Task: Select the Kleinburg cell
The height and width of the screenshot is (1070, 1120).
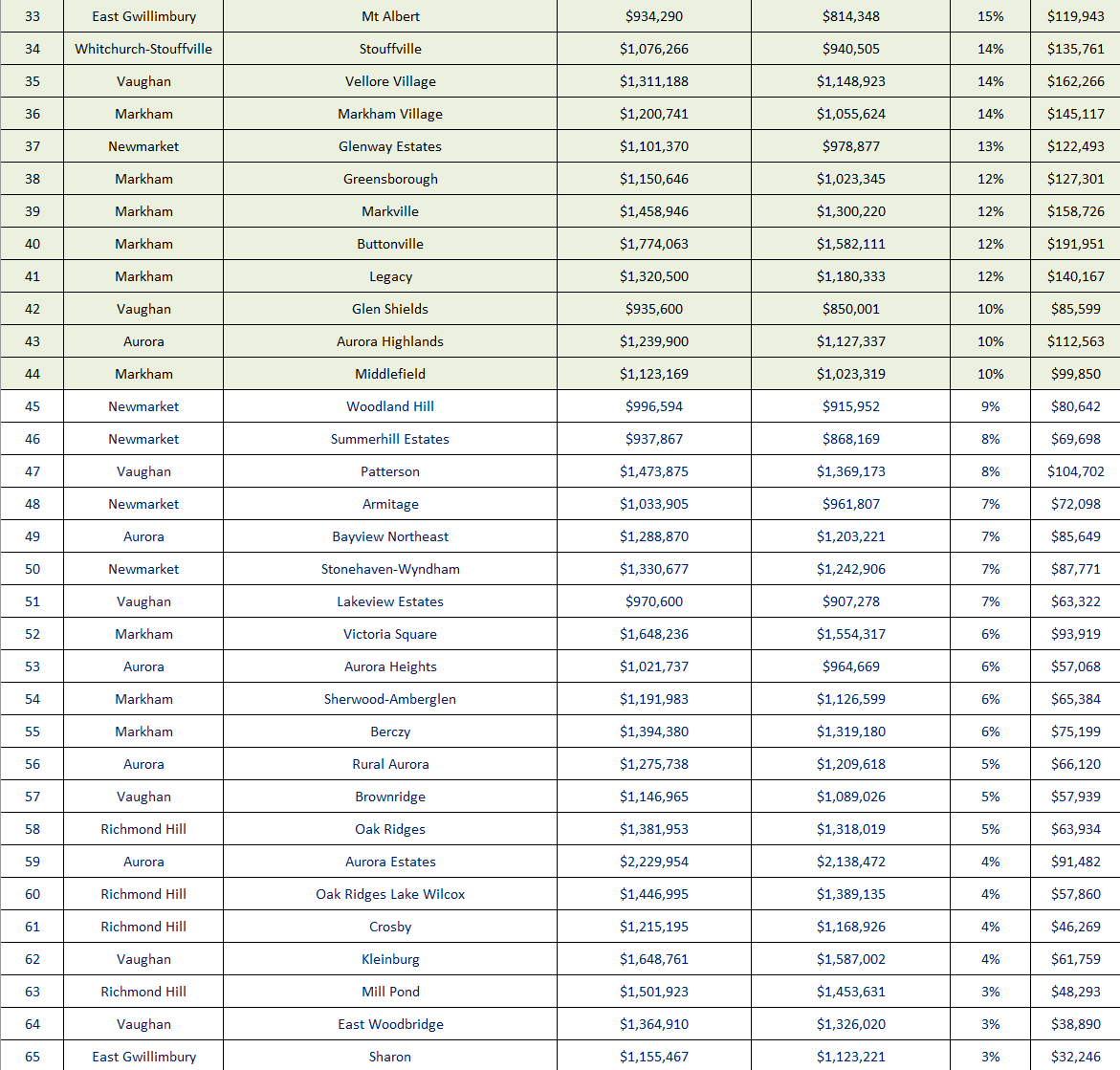Action: tap(390, 958)
